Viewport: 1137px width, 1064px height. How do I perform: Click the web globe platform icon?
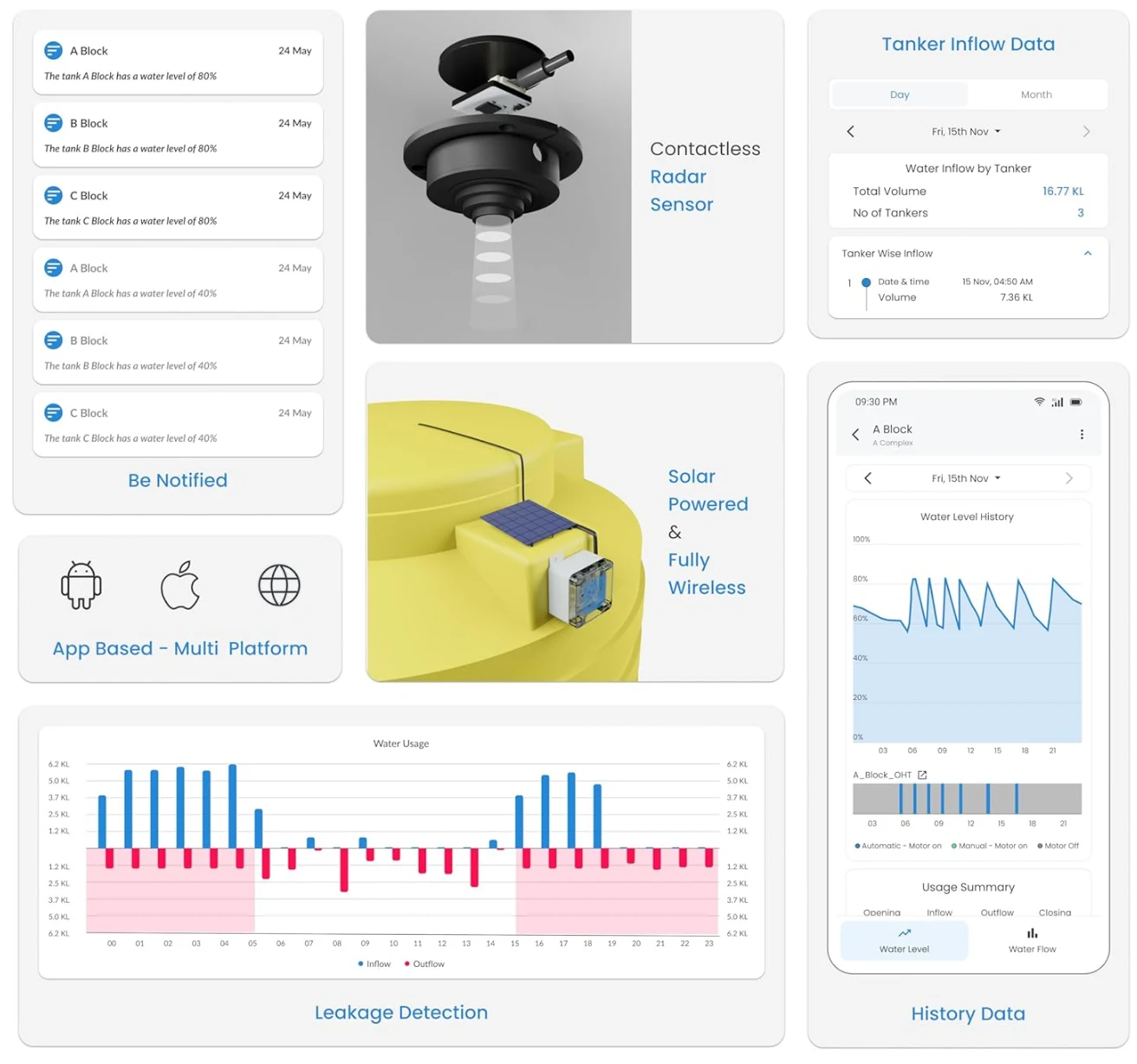pyautogui.click(x=279, y=585)
